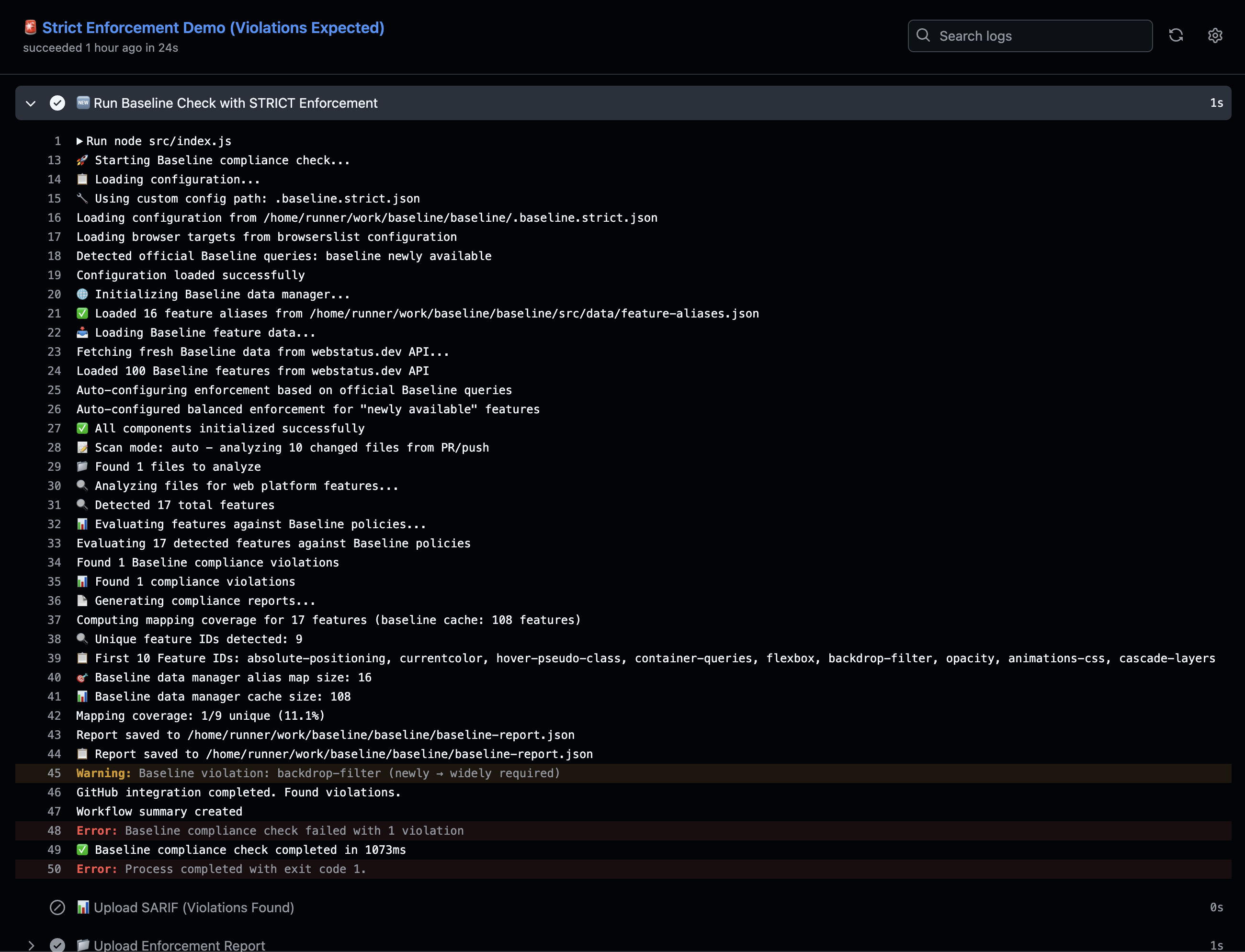Expand the 'Run node src/index.js' disclosure triangle
The height and width of the screenshot is (952, 1245).
coord(80,141)
